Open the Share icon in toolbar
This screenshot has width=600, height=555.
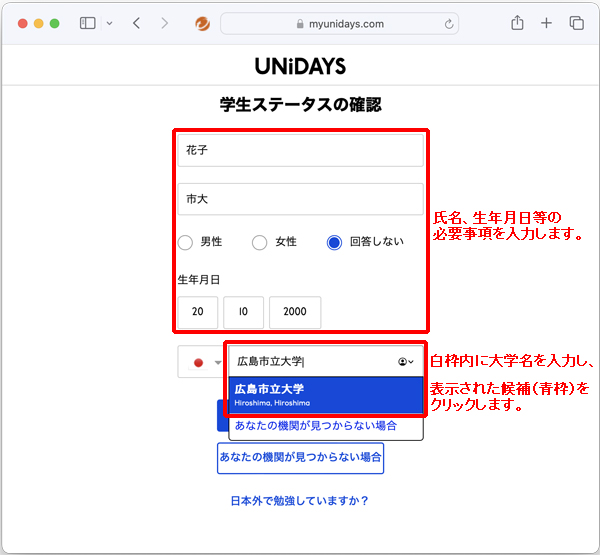tap(517, 23)
